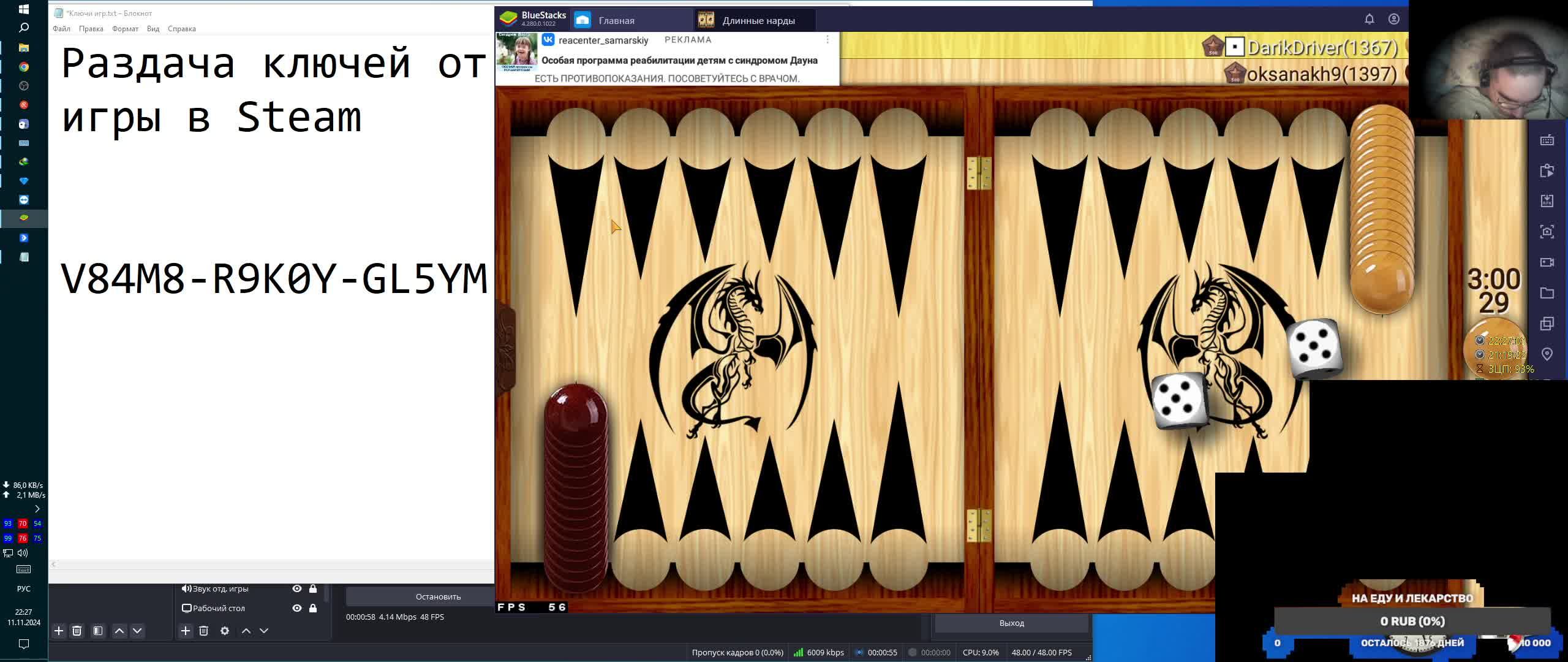Move selected source down
Screen dimensions: 1568x662
pos(264,631)
